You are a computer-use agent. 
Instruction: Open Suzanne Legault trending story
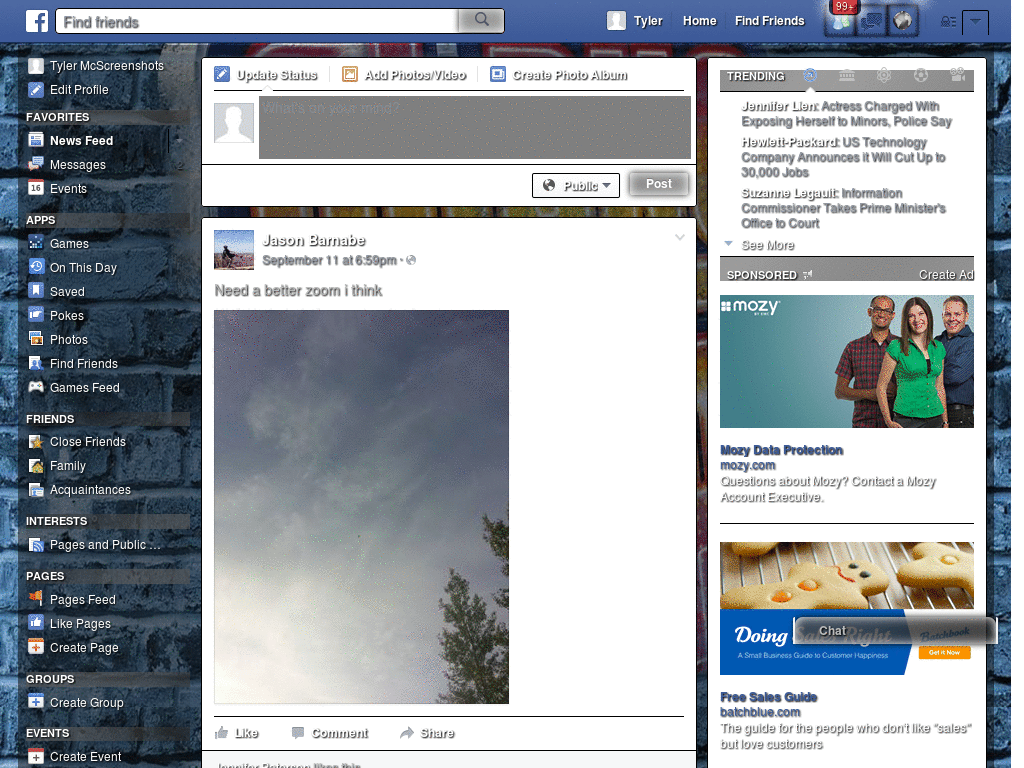pos(843,208)
